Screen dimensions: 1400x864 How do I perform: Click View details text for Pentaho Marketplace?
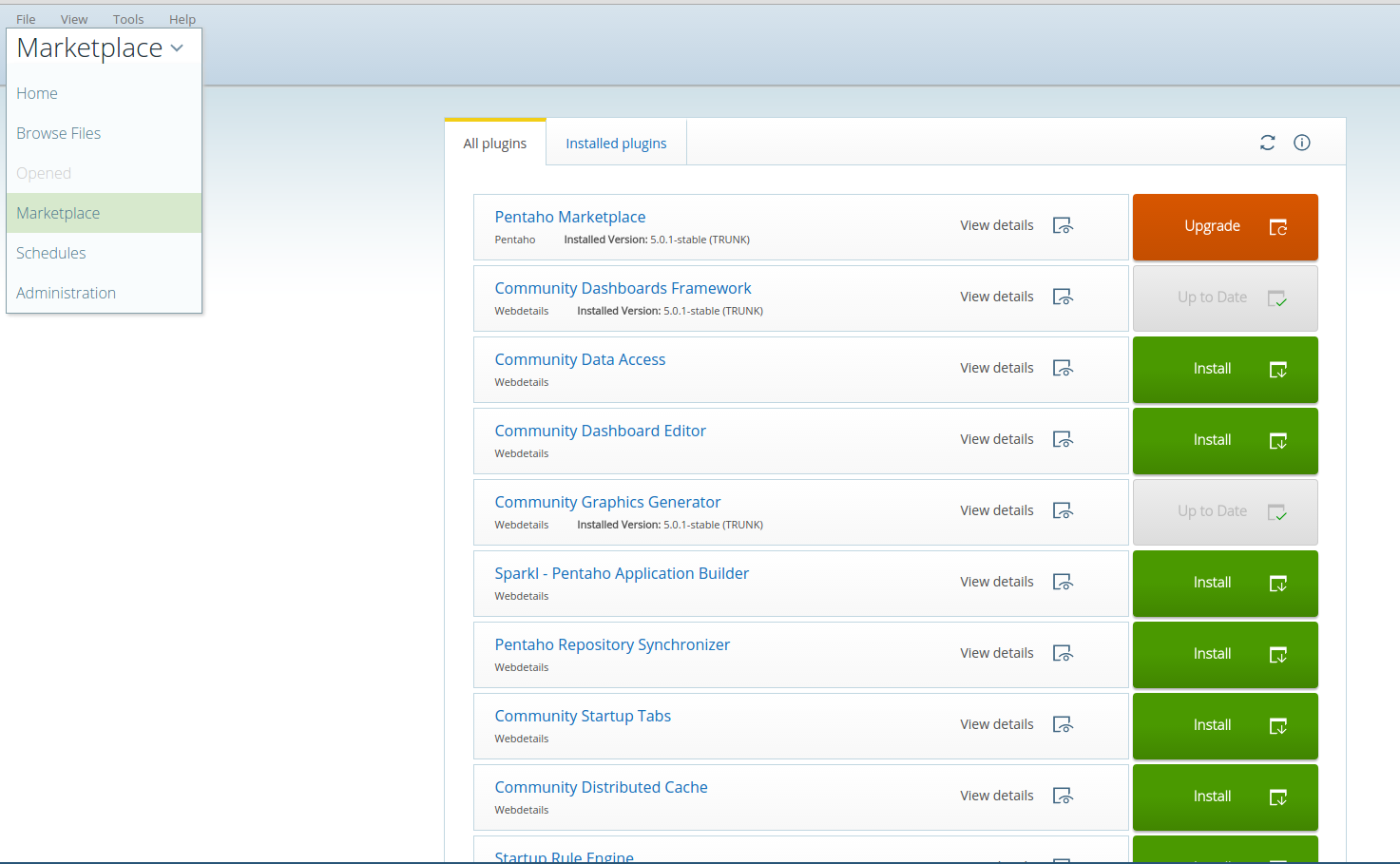click(996, 225)
